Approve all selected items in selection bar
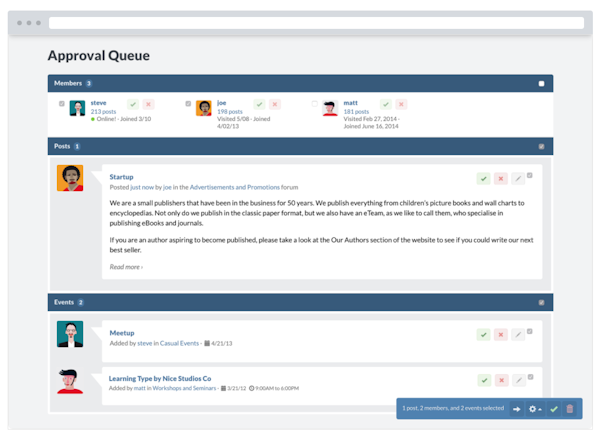The height and width of the screenshot is (432, 600). tap(554, 409)
